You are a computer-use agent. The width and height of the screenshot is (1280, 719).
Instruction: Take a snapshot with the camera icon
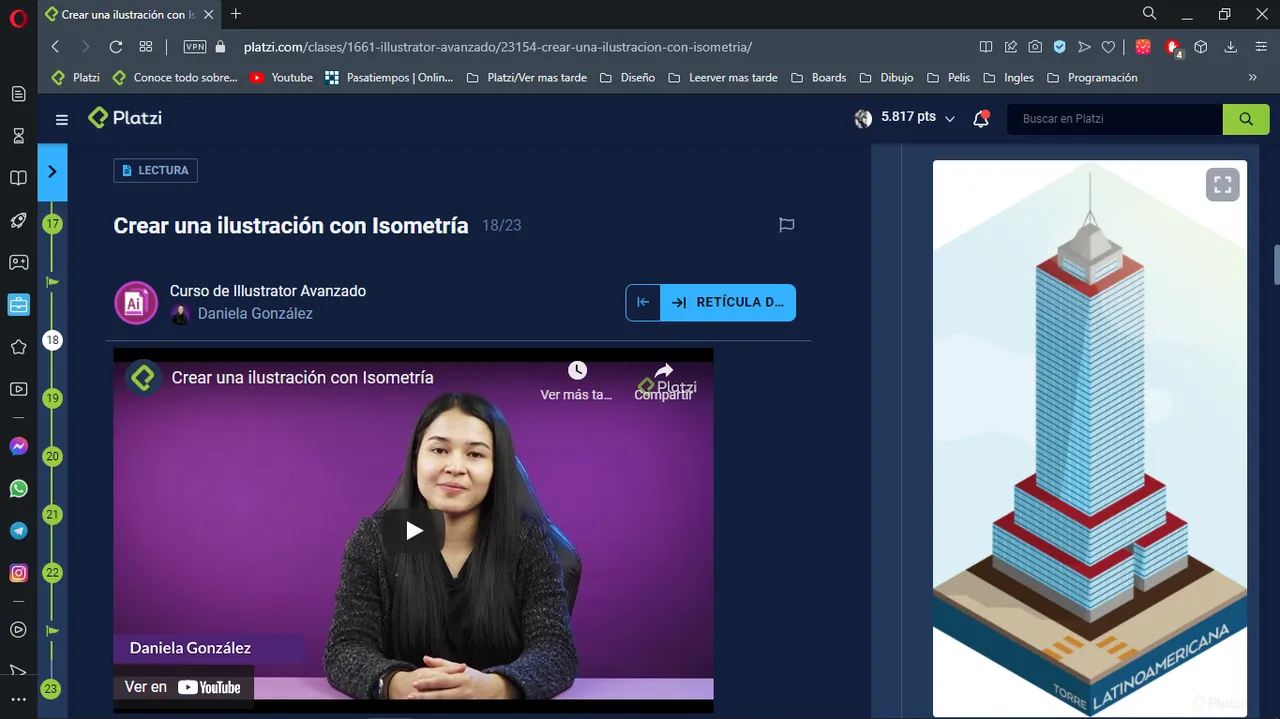pos(1035,47)
